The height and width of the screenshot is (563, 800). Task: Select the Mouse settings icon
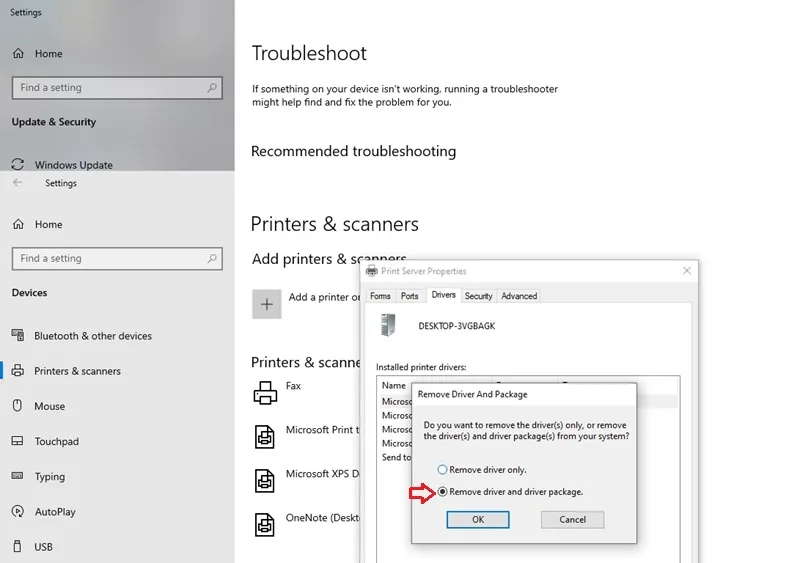(17, 406)
